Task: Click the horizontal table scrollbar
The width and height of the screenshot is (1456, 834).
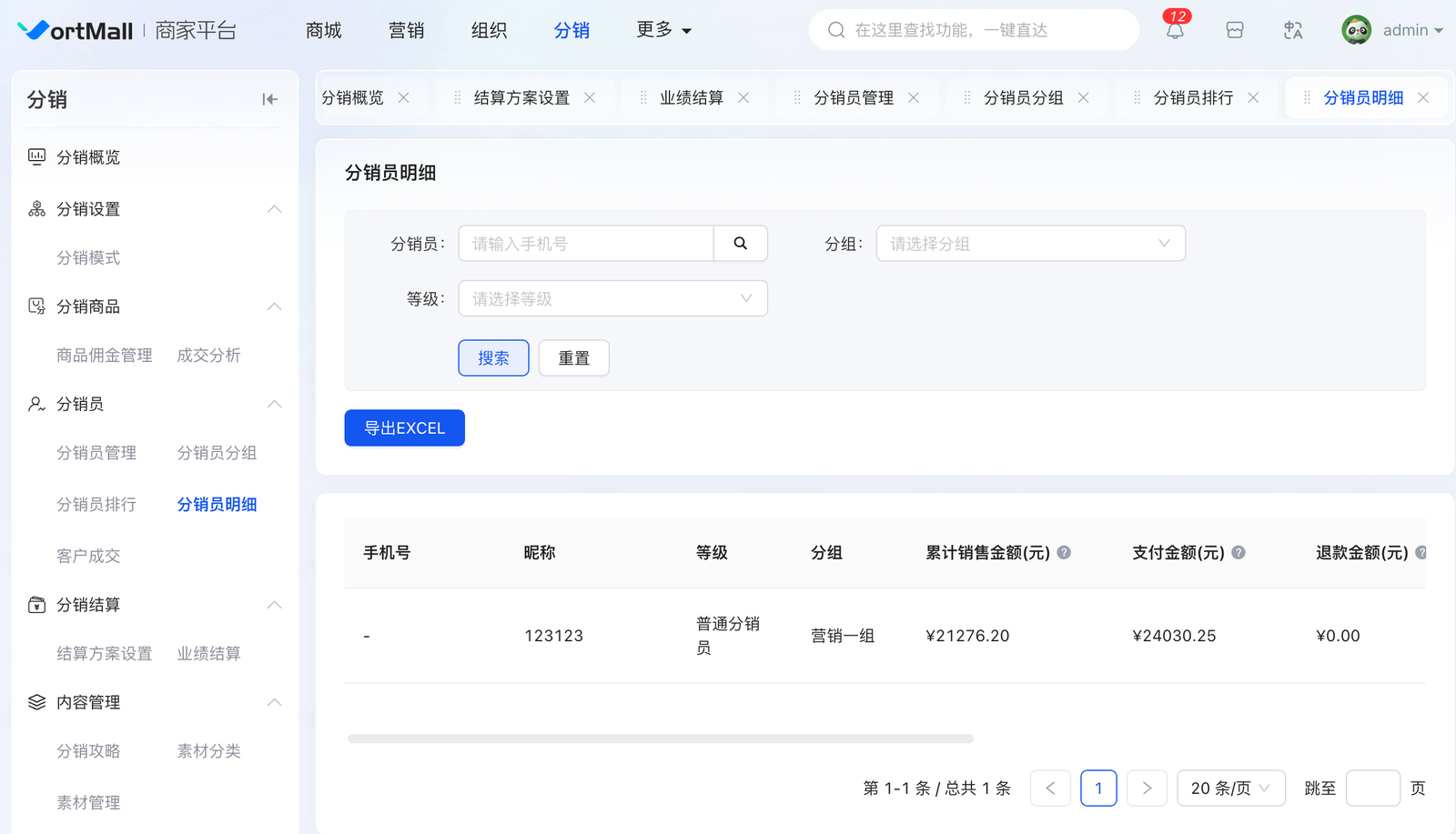Action: tap(661, 739)
